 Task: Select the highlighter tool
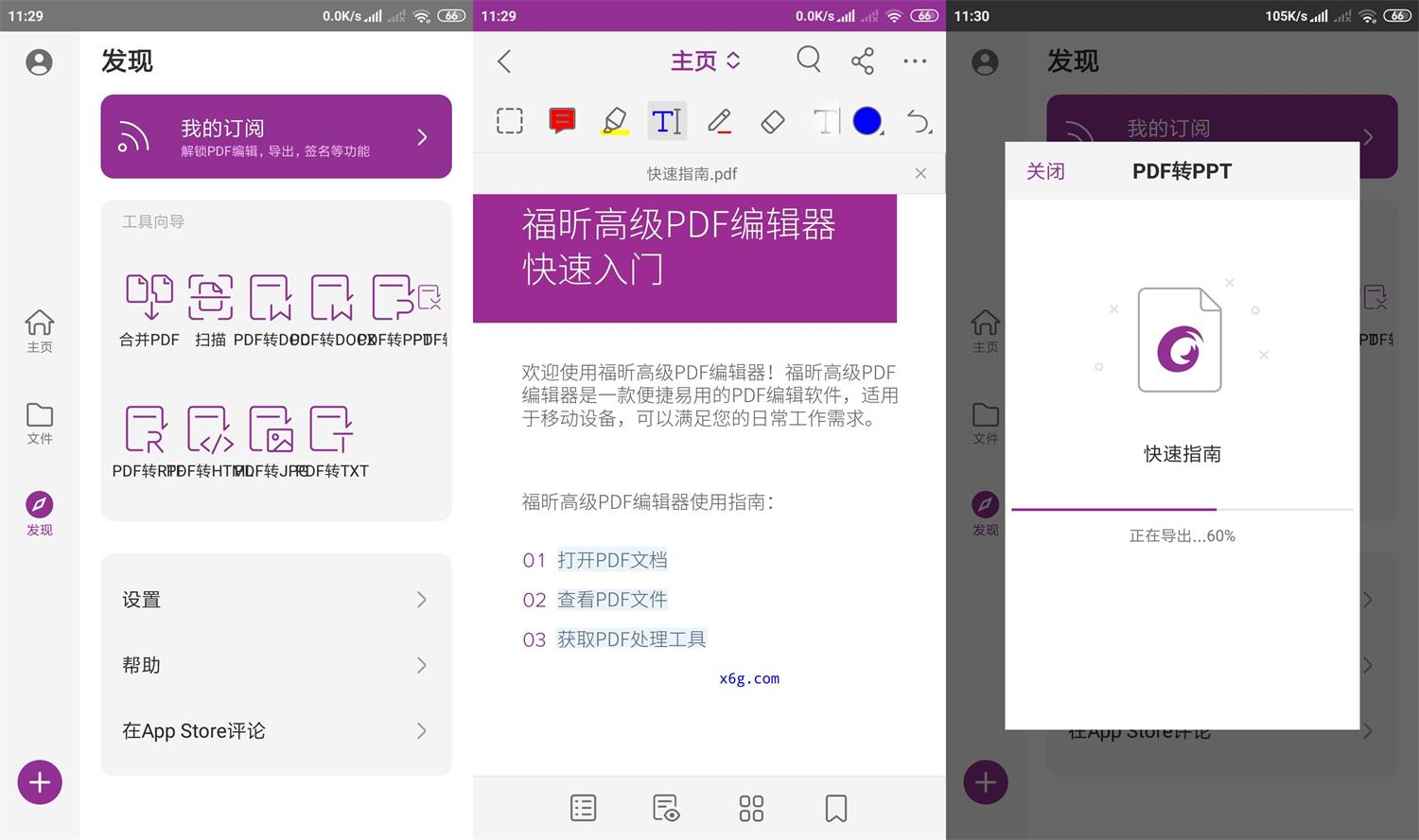[x=614, y=121]
